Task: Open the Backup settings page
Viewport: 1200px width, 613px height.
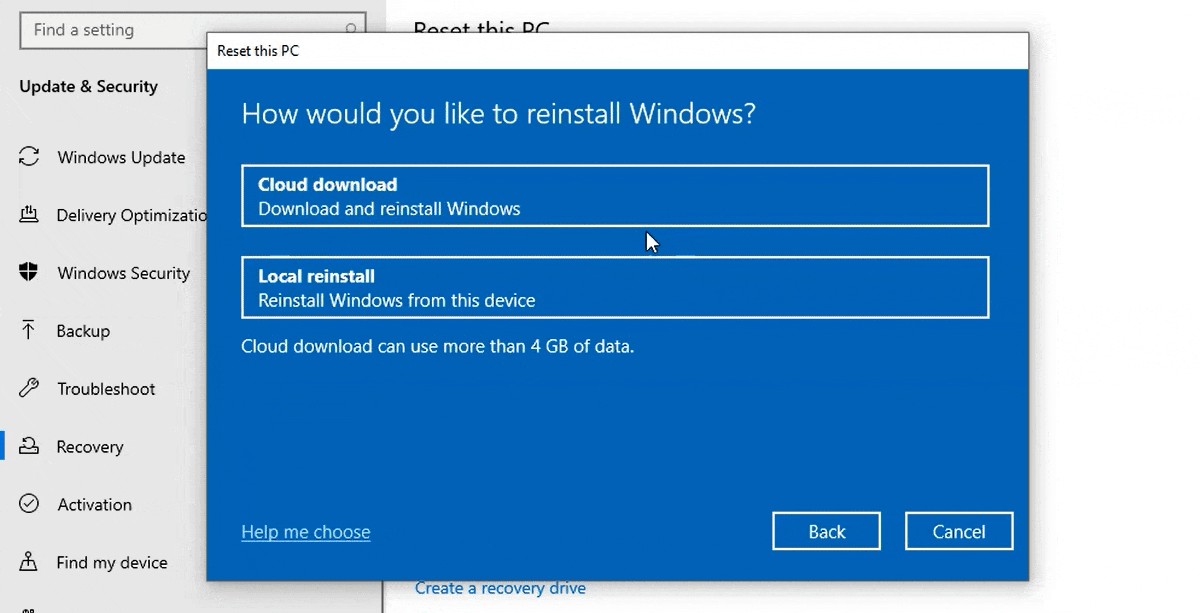Action: click(x=83, y=331)
